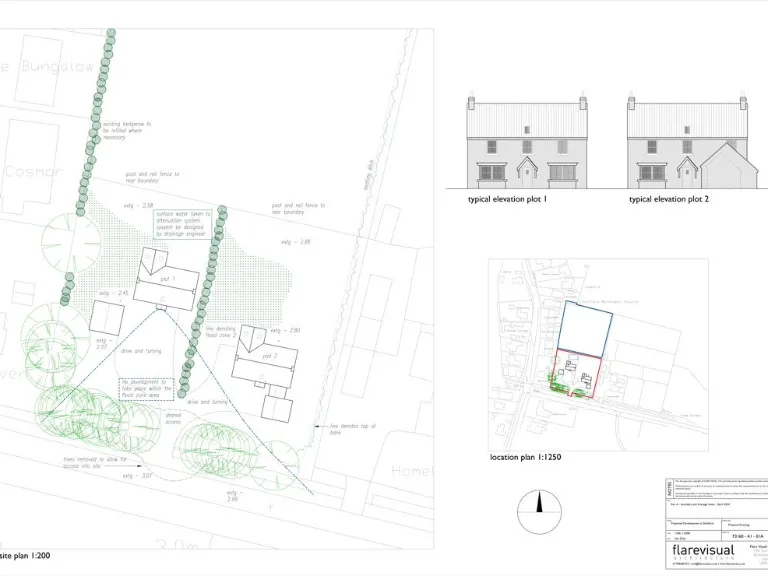Click the blue outlined field on location plan
This screenshot has height=576, width=768.
(x=585, y=327)
